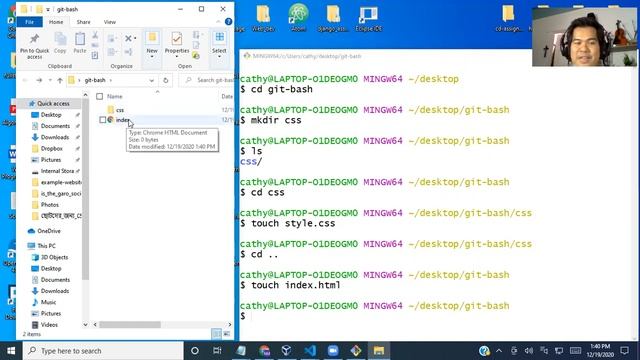The height and width of the screenshot is (360, 640).
Task: Switch to the View ribbon tab
Action: (x=109, y=22)
